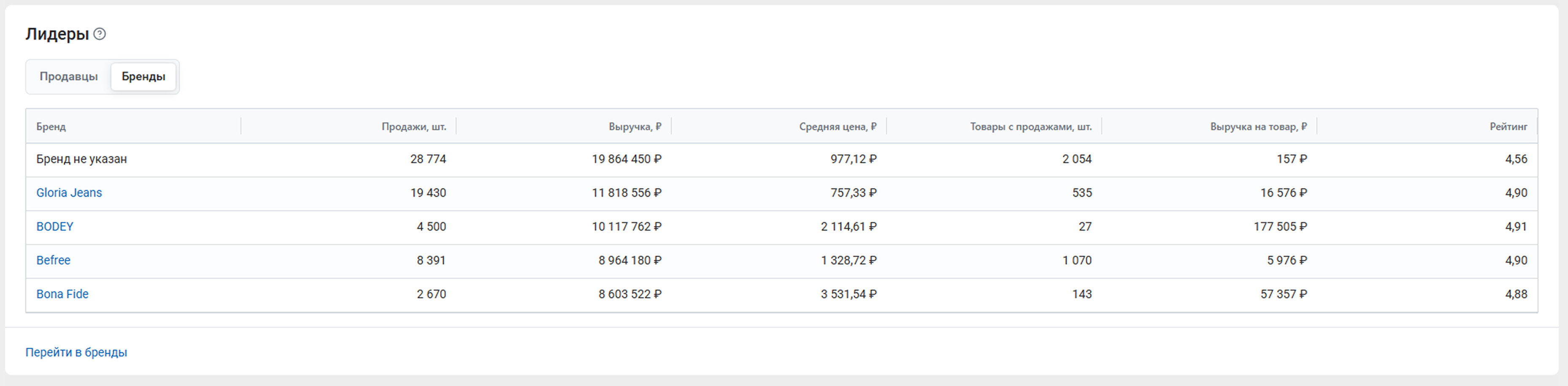Click Befree rating value 4,90
Viewport: 1568px width, 386px height.
click(1516, 261)
